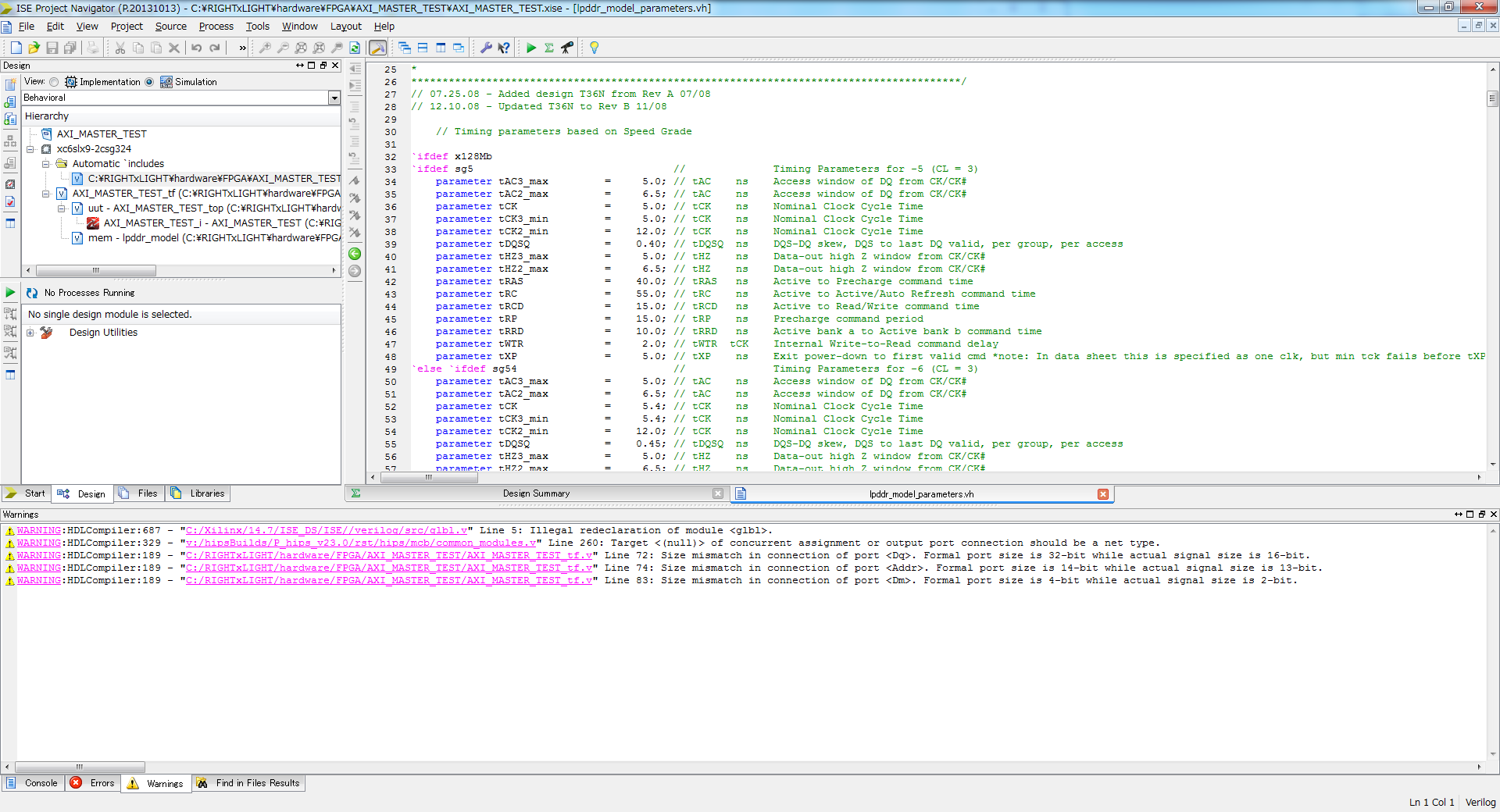
Task: Switch to the Libraries tab
Action: click(x=198, y=493)
